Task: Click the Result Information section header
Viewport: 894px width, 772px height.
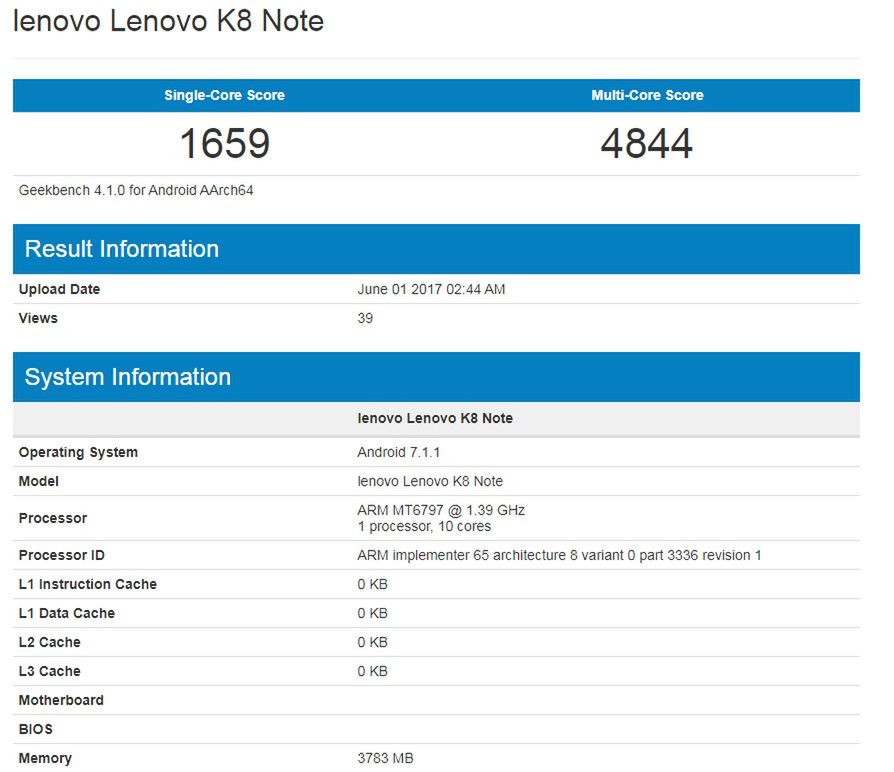Action: [x=121, y=249]
